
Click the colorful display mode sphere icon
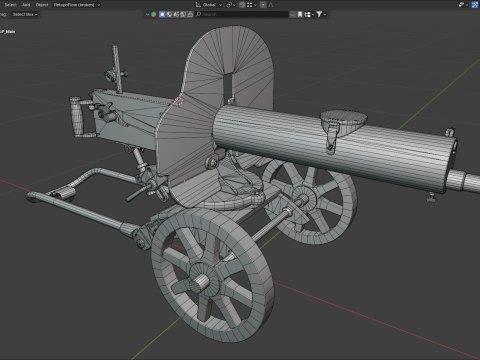click(x=154, y=14)
